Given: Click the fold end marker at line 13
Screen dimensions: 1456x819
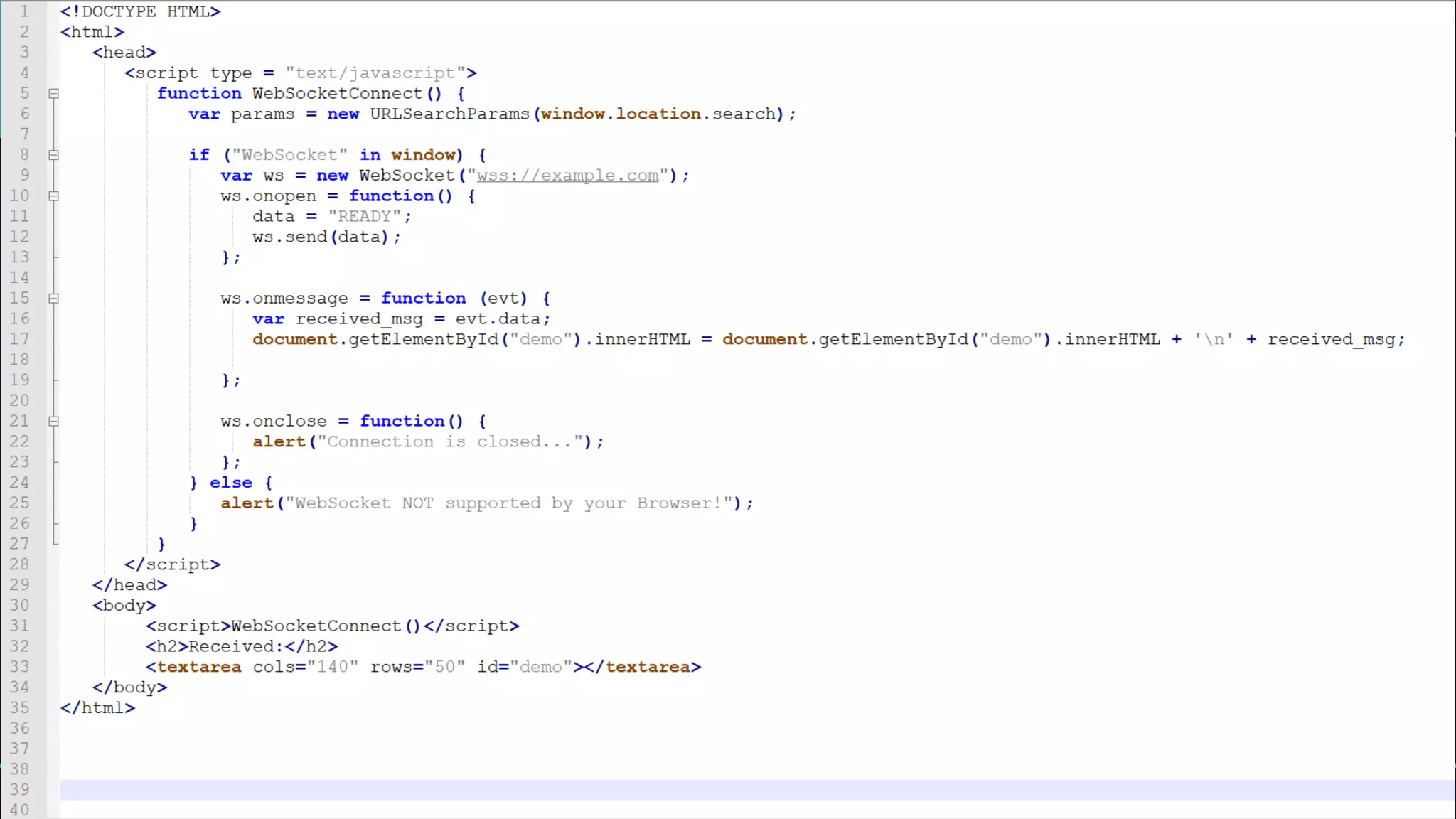Looking at the screenshot, I should pos(55,257).
